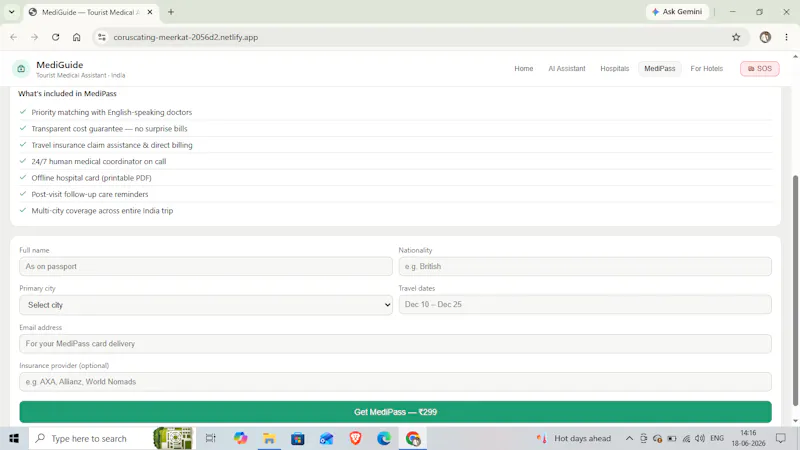This screenshot has width=800, height=450.
Task: Click Chrome icon on taskbar
Action: (413, 438)
